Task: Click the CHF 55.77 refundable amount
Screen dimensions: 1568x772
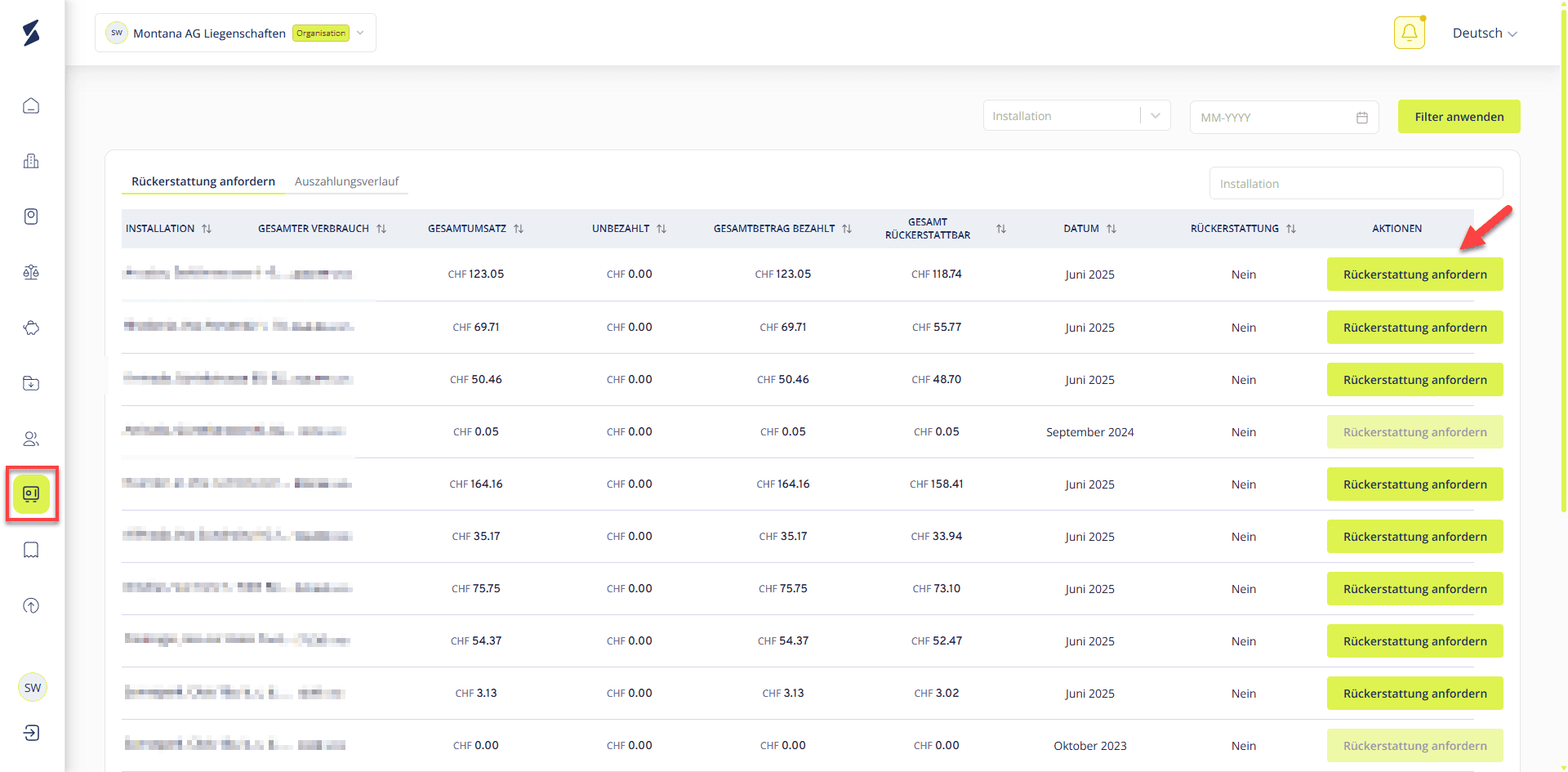Action: pyautogui.click(x=937, y=328)
